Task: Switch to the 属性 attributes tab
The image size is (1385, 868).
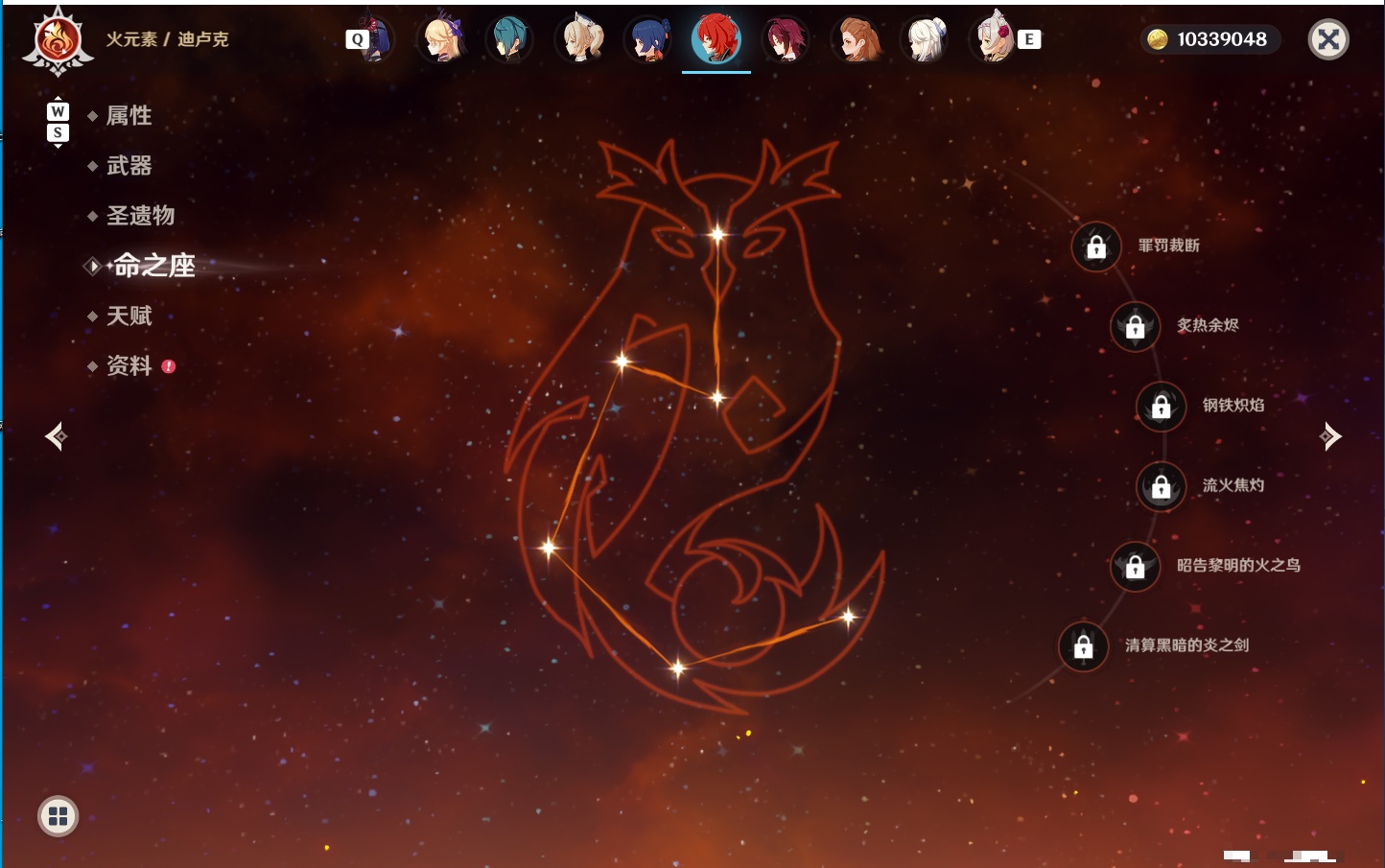Action: [x=129, y=116]
